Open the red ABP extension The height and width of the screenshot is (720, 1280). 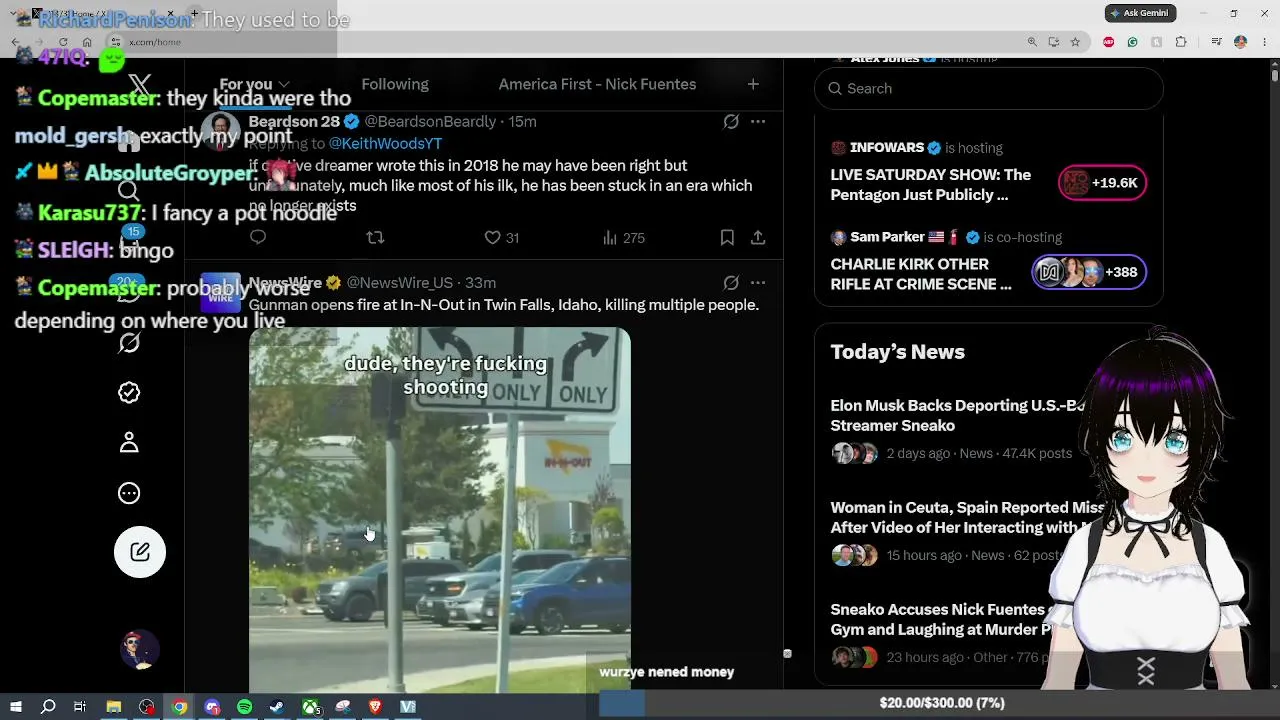pyautogui.click(x=1108, y=42)
